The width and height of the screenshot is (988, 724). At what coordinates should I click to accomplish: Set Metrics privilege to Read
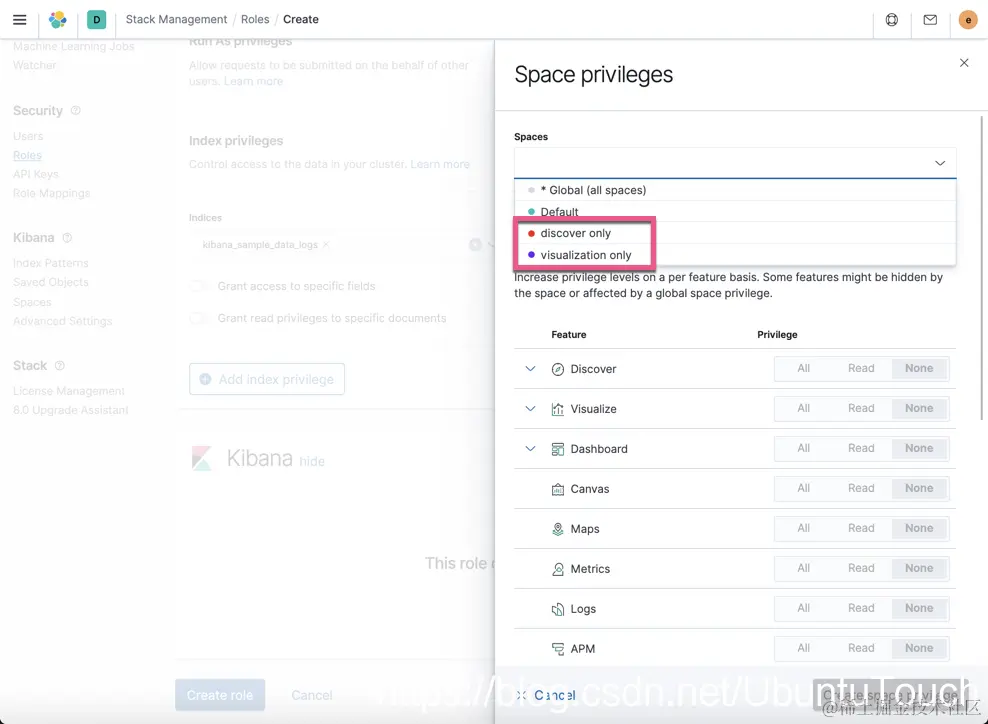point(861,568)
